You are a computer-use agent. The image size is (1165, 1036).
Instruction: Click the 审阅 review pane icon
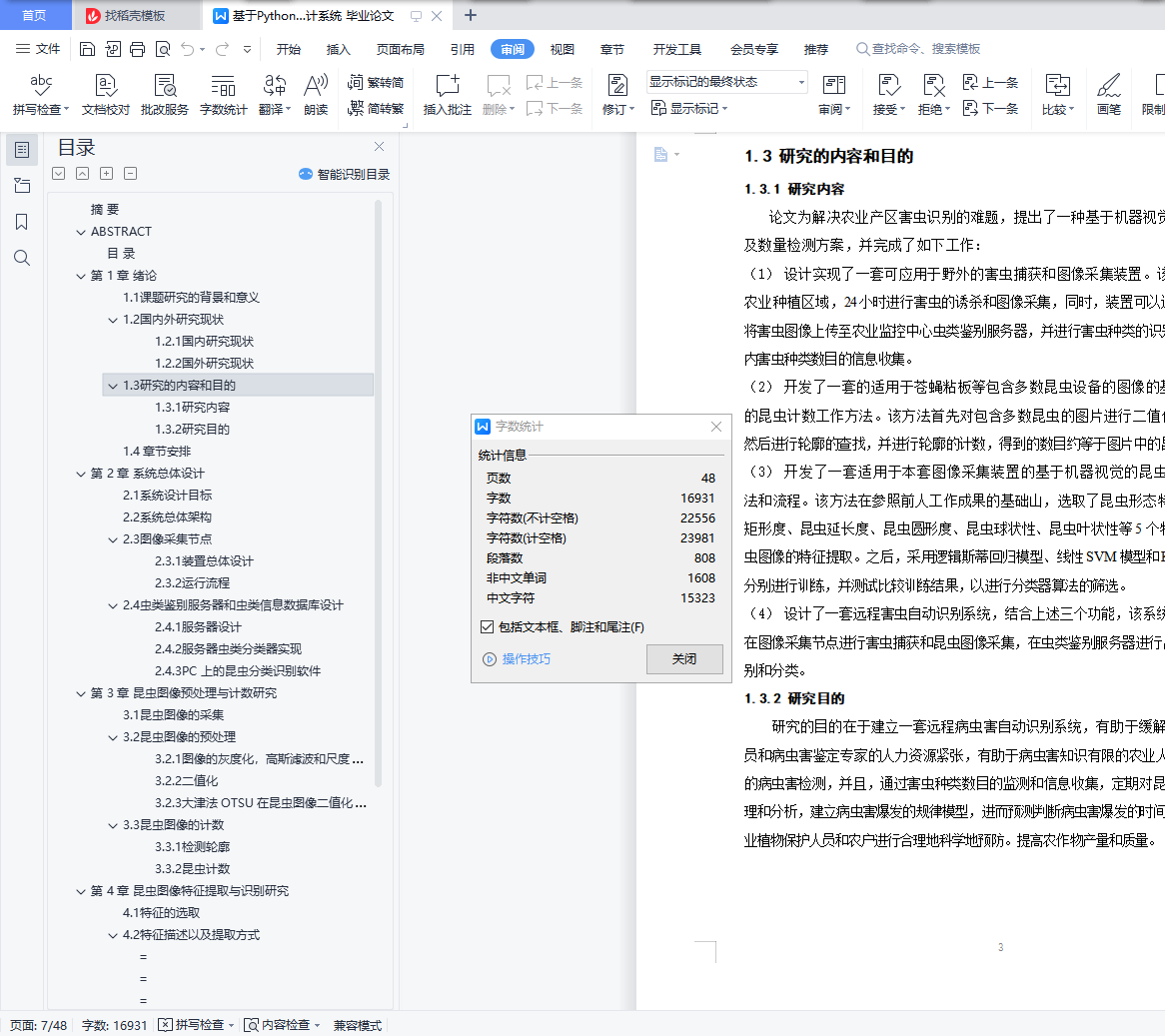pos(833,95)
